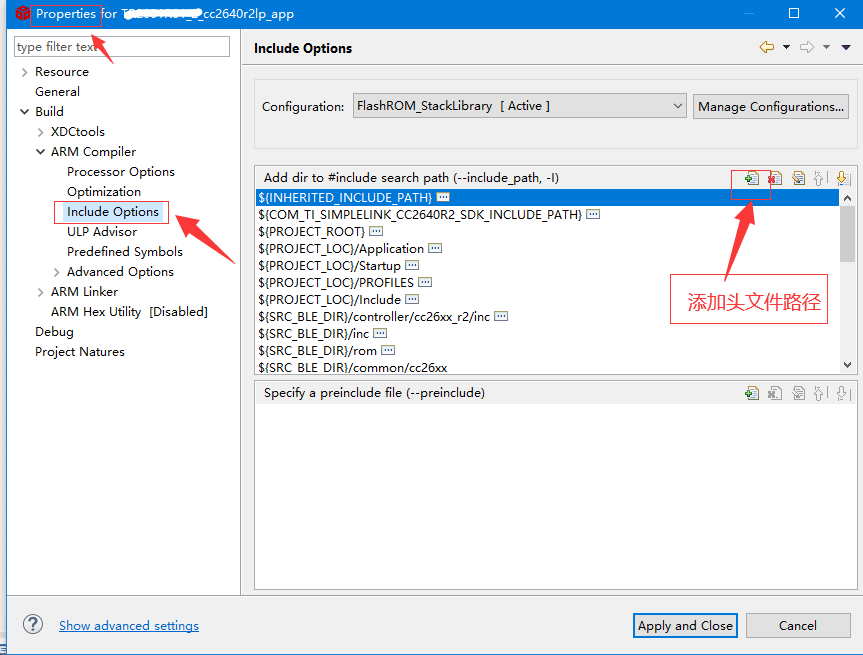The height and width of the screenshot is (655, 863).
Task: Open Project Natures page
Action: pos(80,352)
